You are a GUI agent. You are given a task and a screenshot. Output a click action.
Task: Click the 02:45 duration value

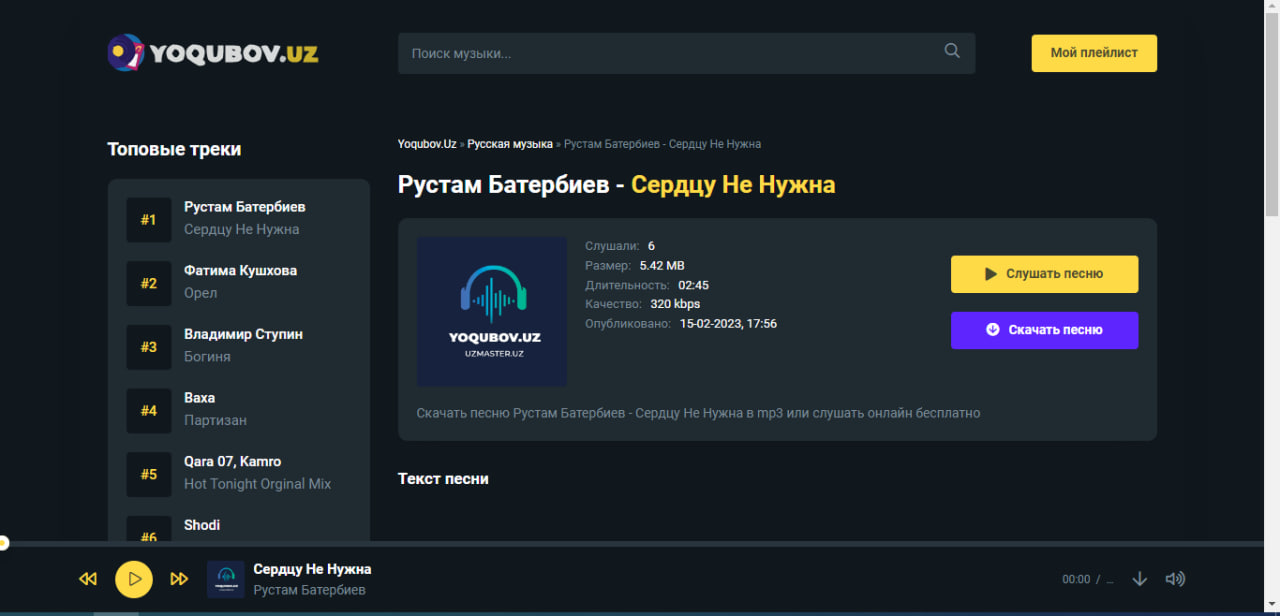coord(693,285)
